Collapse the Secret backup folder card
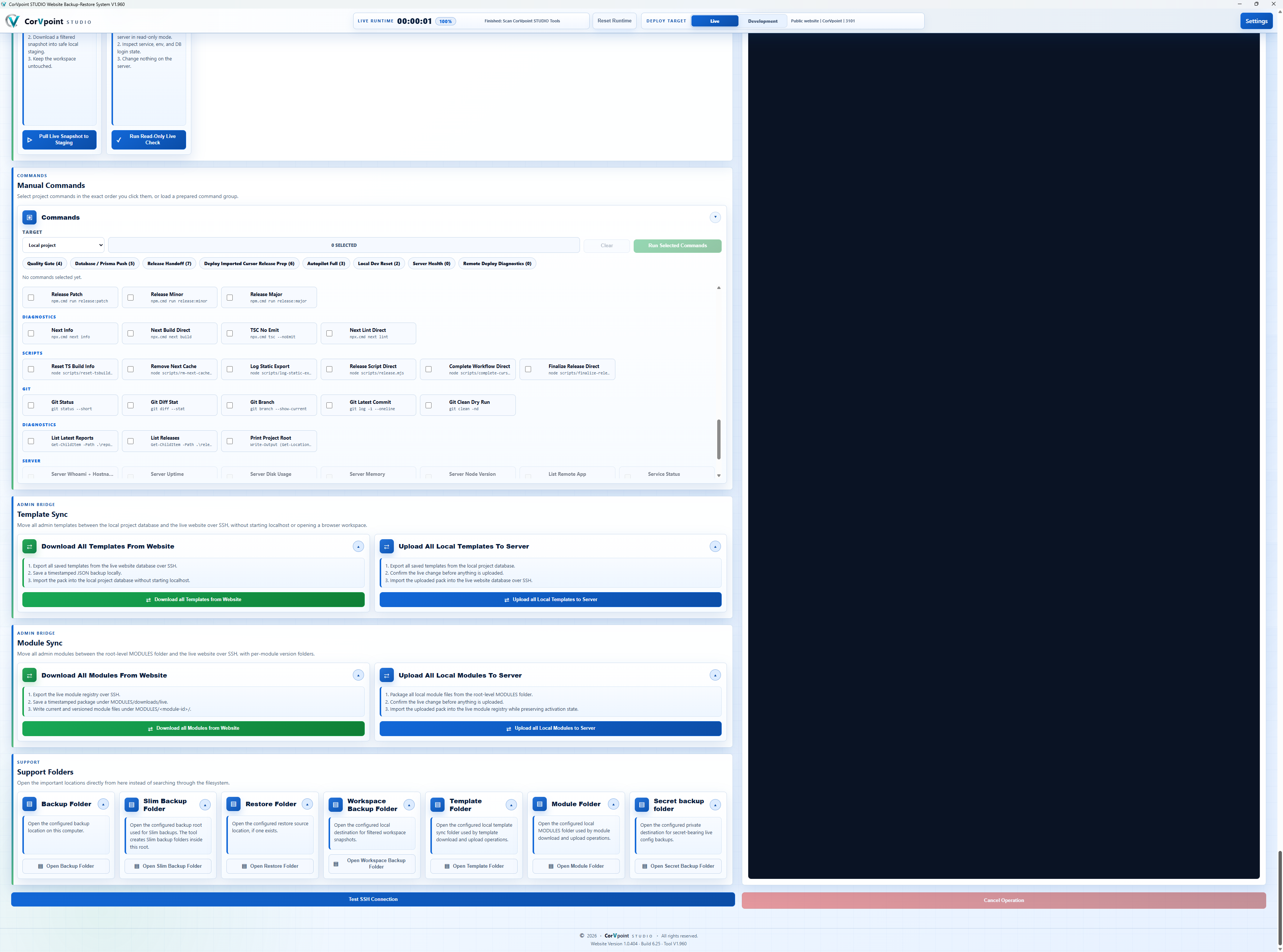Screen dimensions: 1283x952 click(715, 804)
